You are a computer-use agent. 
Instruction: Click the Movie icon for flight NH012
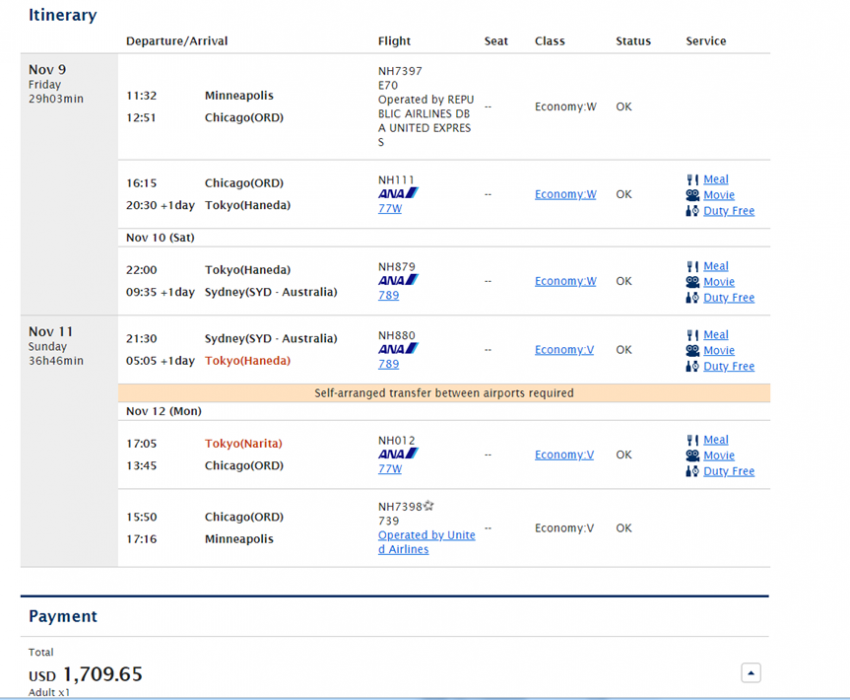pos(692,456)
